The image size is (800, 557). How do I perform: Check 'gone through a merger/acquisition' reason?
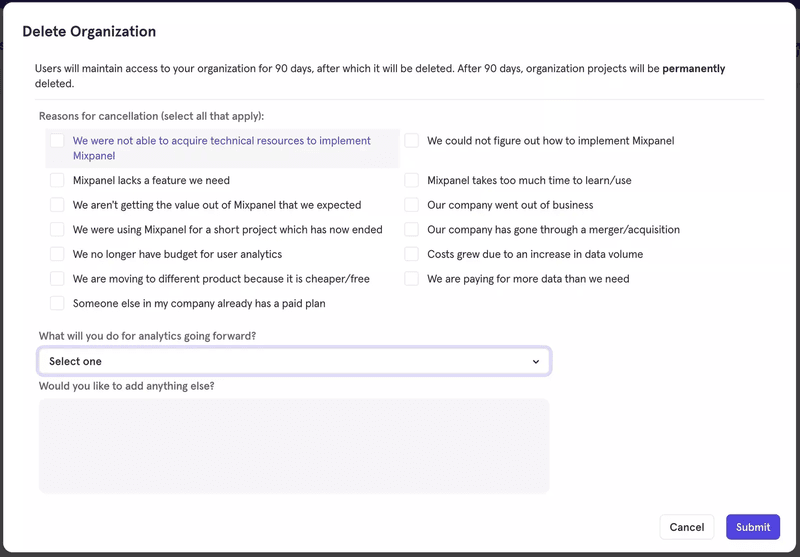point(412,230)
